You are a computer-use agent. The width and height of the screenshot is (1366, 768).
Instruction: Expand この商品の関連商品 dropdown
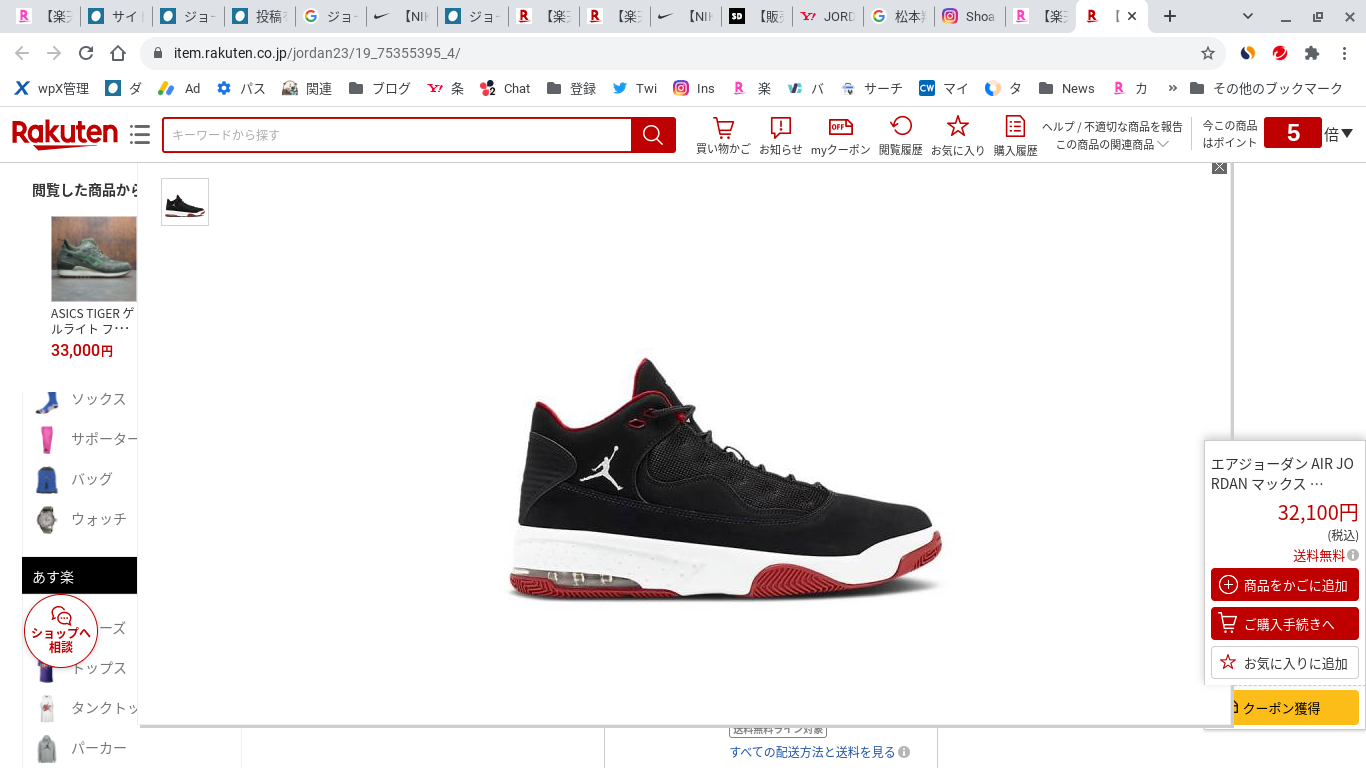point(1112,144)
